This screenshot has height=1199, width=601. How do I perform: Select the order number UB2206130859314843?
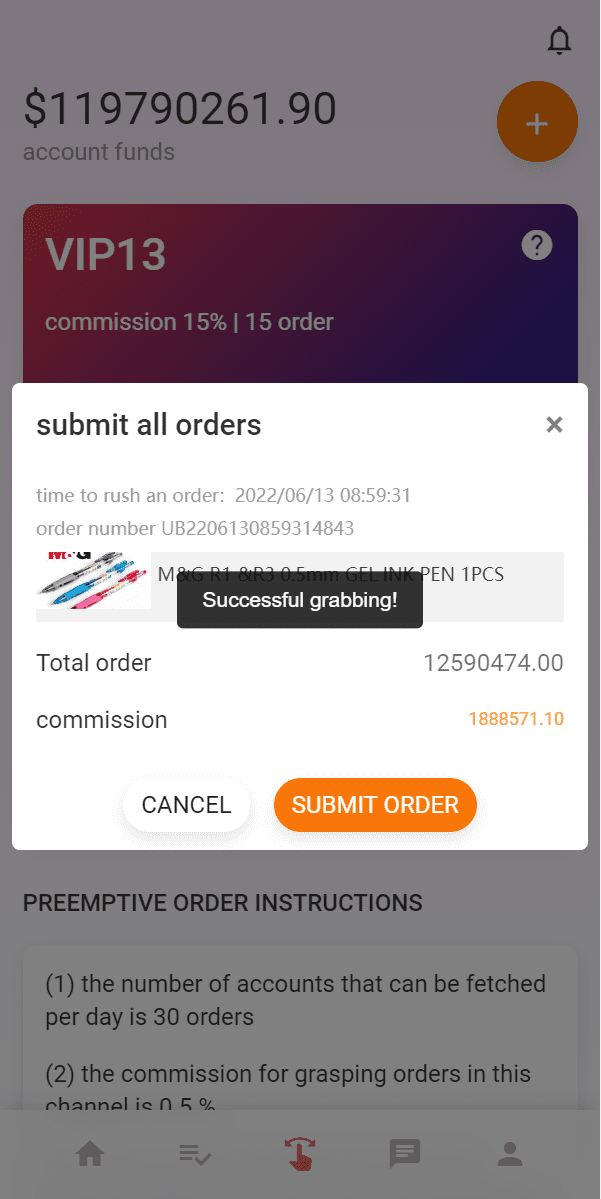point(195,528)
